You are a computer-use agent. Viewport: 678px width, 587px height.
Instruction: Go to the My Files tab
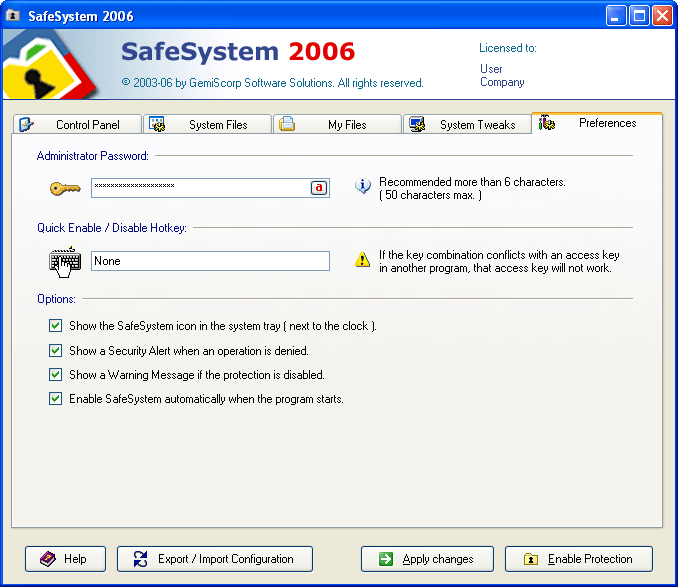[x=337, y=124]
